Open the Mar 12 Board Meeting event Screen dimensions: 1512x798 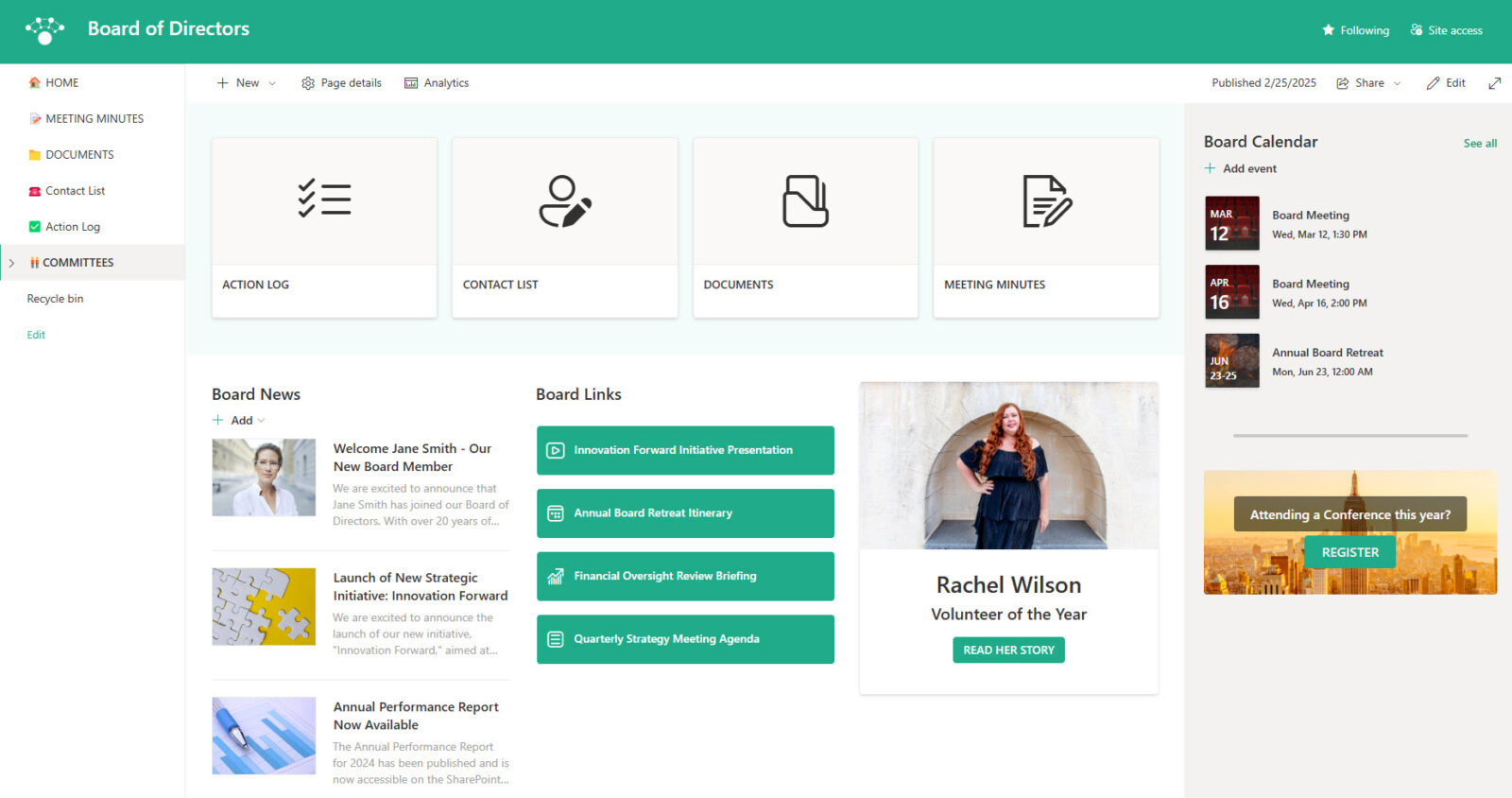(x=1349, y=224)
